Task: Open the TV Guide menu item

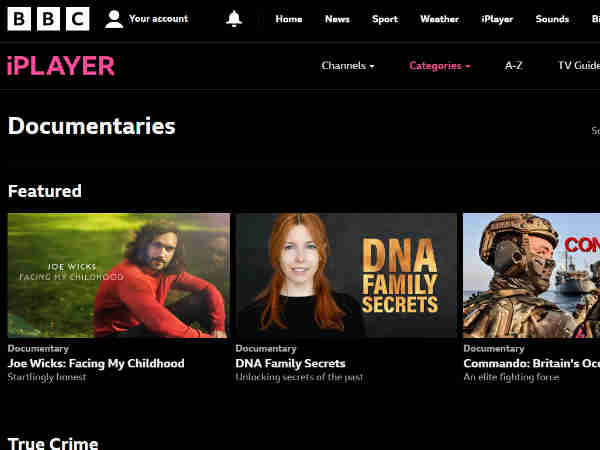Action: pos(579,66)
